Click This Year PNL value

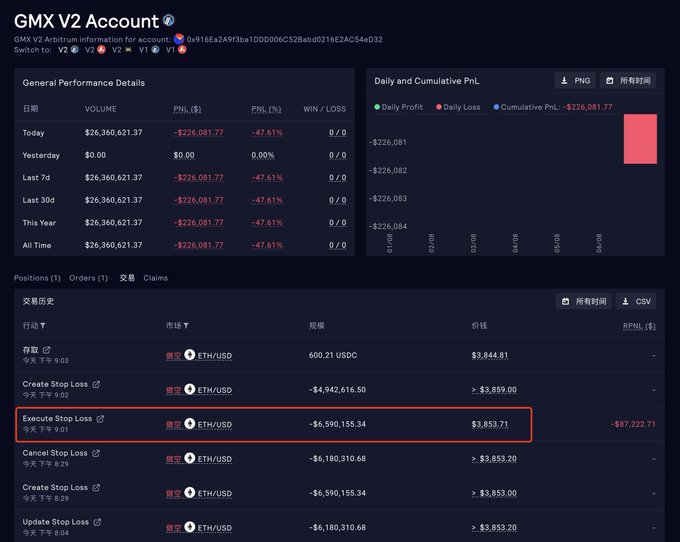coord(199,222)
